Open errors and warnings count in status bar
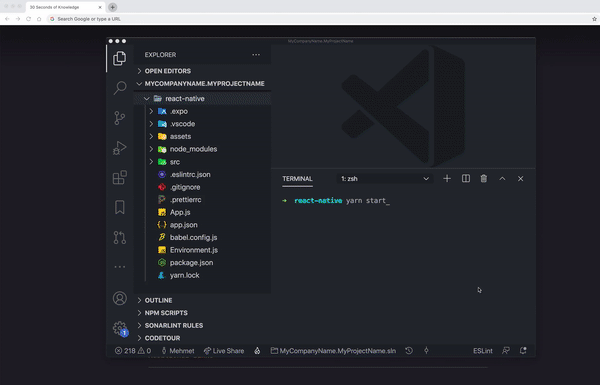 coord(133,351)
